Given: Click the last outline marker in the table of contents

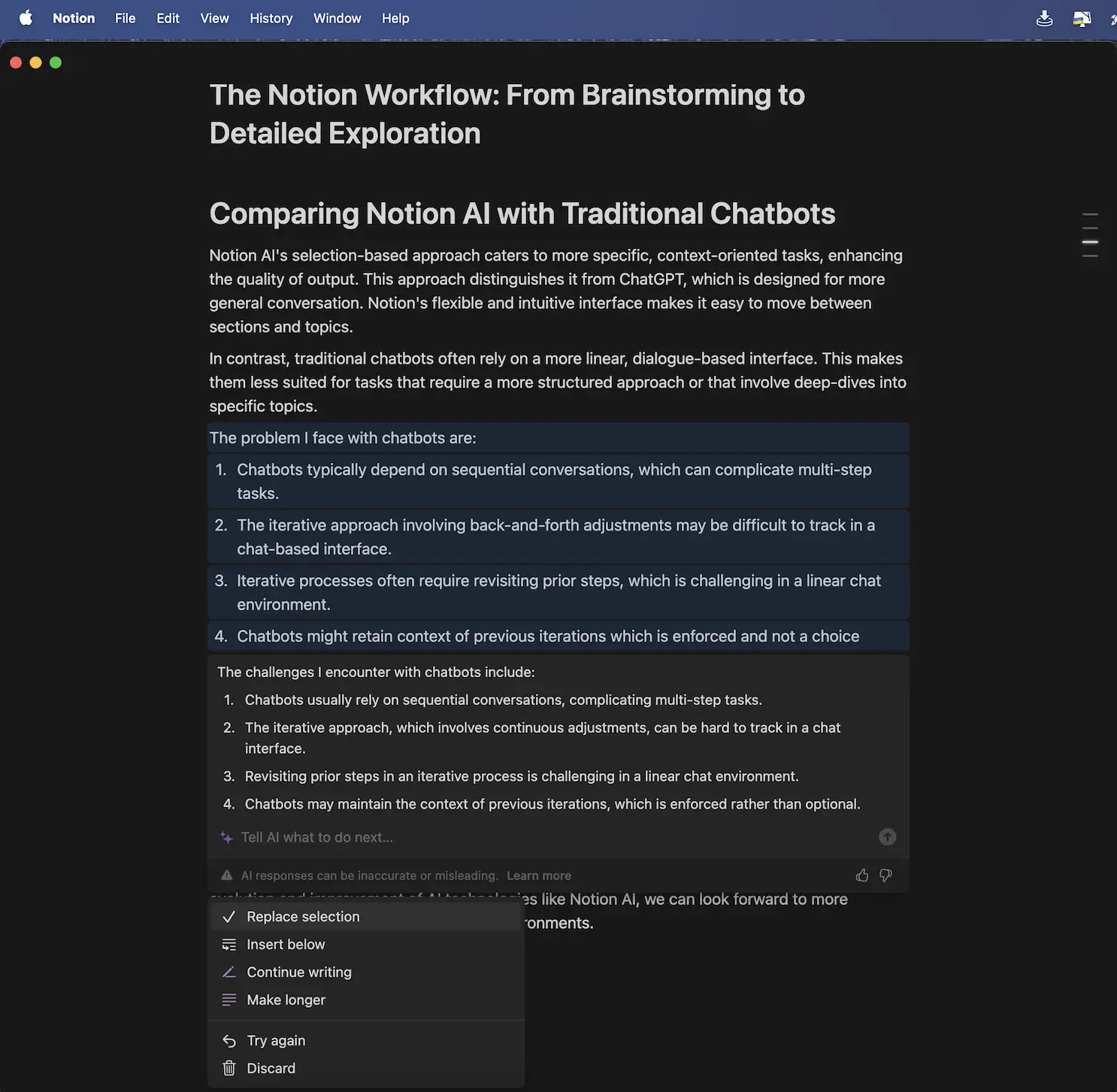Looking at the screenshot, I should point(1090,256).
